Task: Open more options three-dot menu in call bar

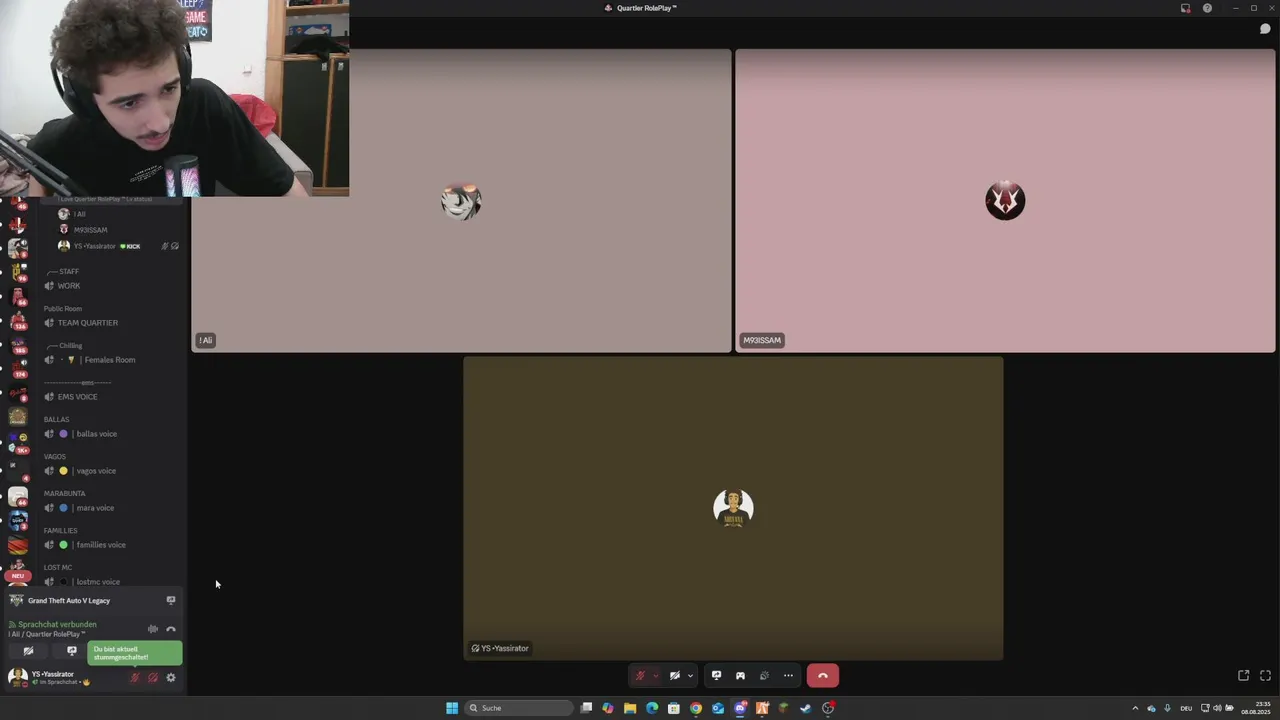Action: 788,676
